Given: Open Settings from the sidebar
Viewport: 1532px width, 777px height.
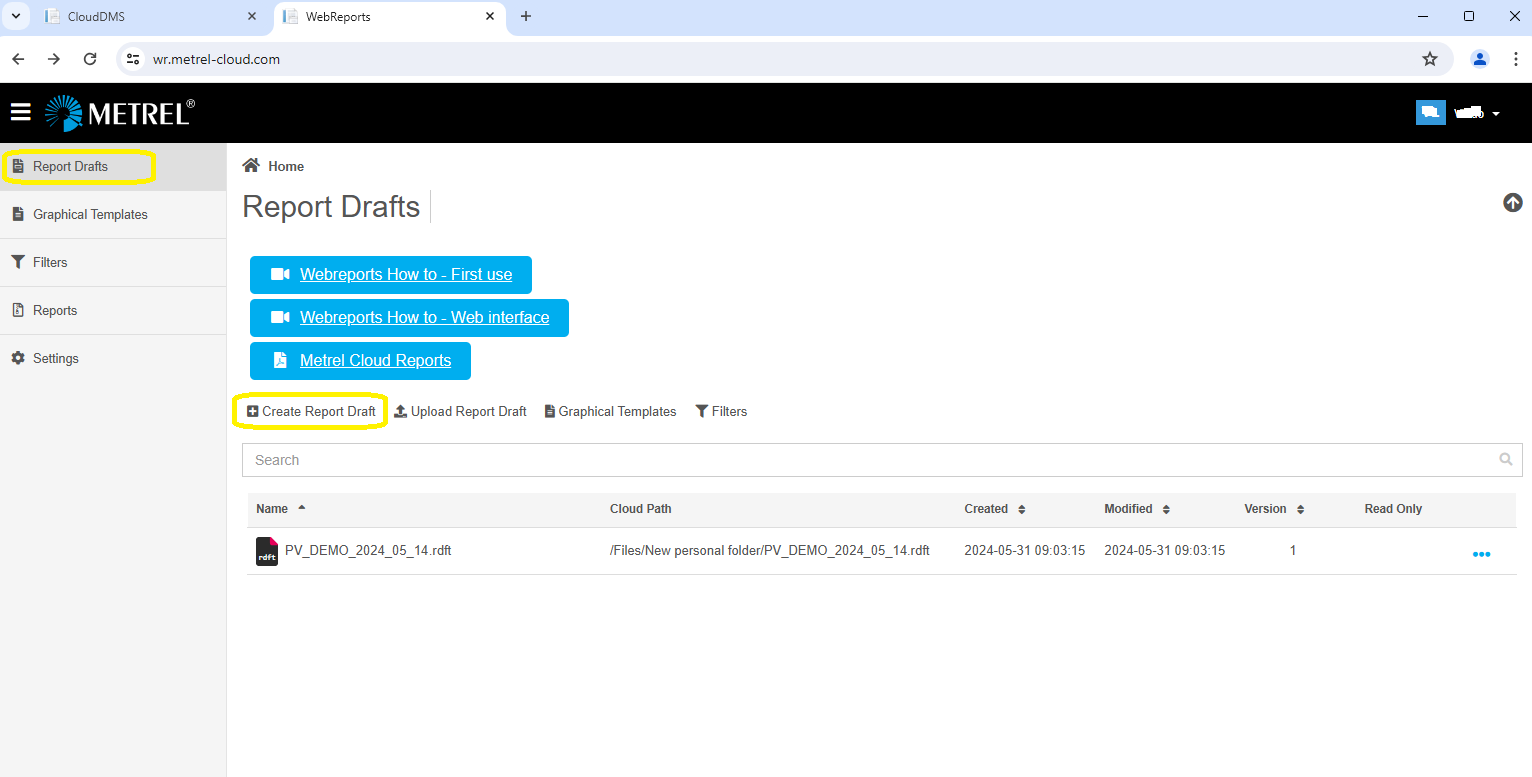Looking at the screenshot, I should click(x=55, y=358).
